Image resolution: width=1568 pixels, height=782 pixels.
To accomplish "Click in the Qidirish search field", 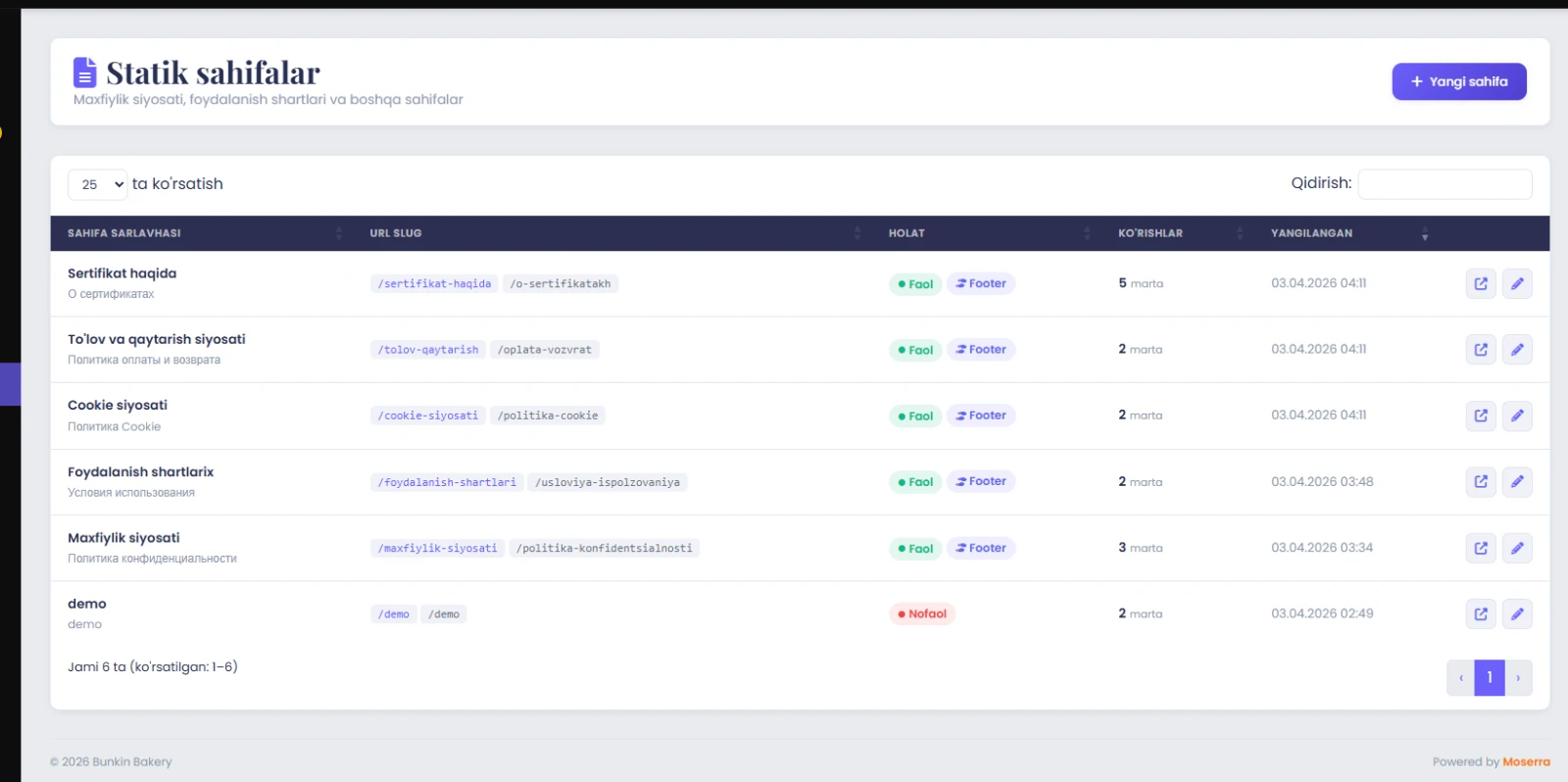I will pos(1445,184).
